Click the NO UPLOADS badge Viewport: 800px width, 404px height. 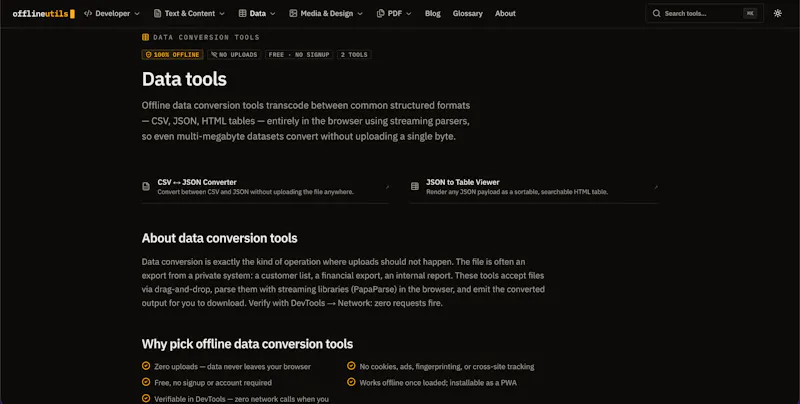(234, 55)
